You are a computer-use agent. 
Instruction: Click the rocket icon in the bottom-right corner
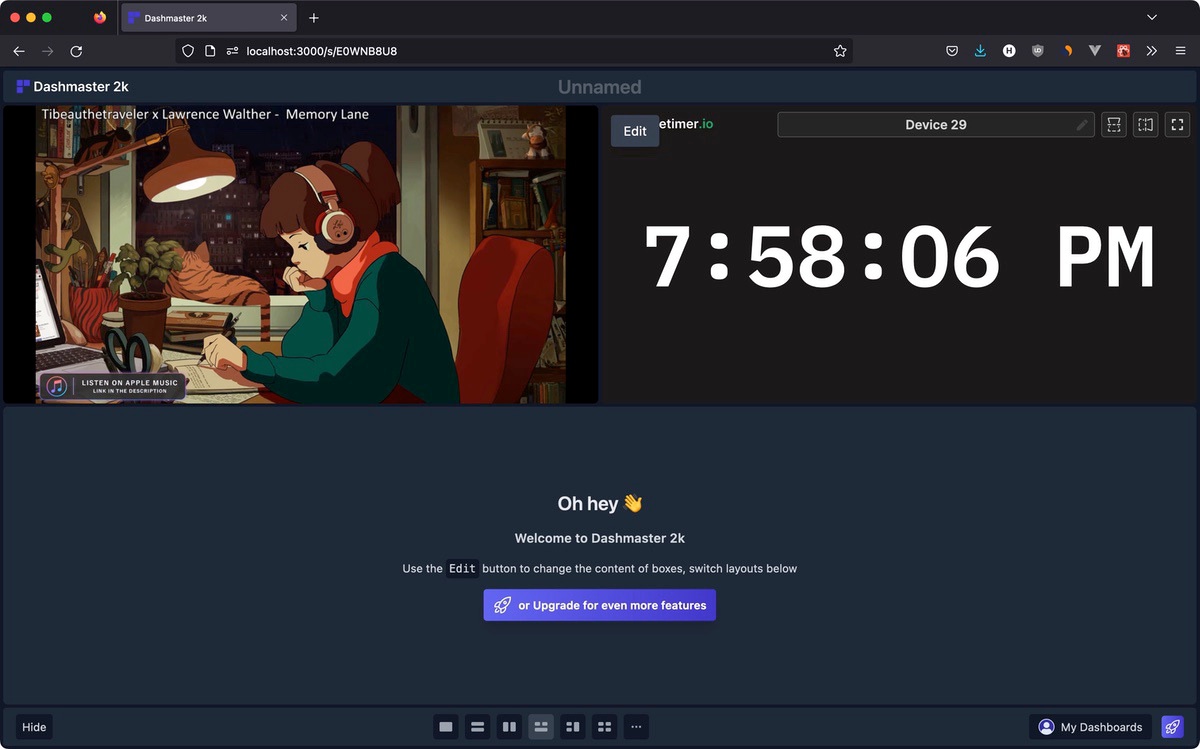point(1172,726)
